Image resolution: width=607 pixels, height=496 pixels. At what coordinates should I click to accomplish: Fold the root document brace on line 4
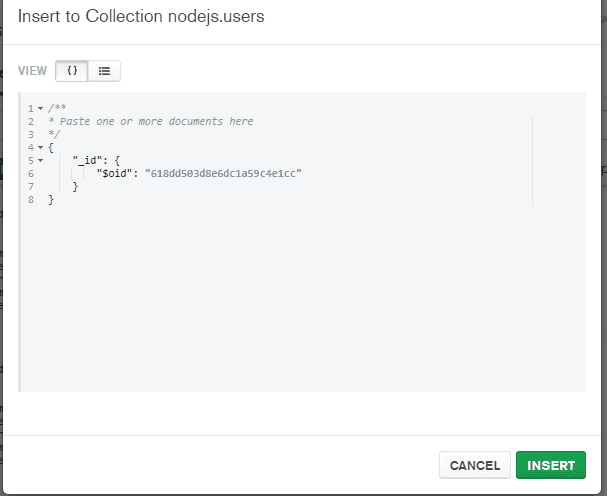pyautogui.click(x=41, y=148)
